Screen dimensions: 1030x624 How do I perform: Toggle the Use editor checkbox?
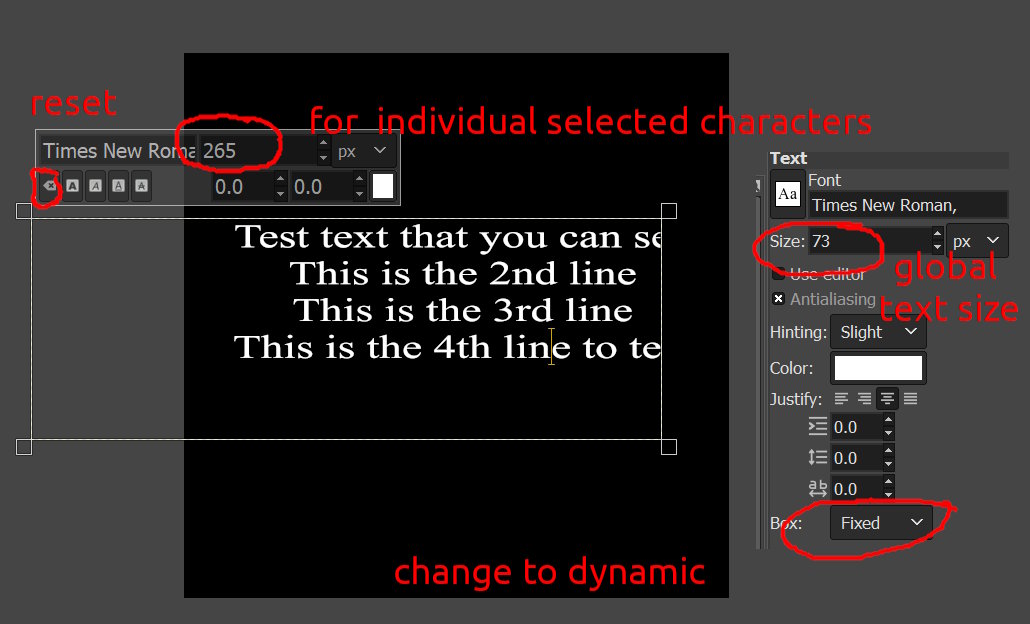click(x=778, y=273)
